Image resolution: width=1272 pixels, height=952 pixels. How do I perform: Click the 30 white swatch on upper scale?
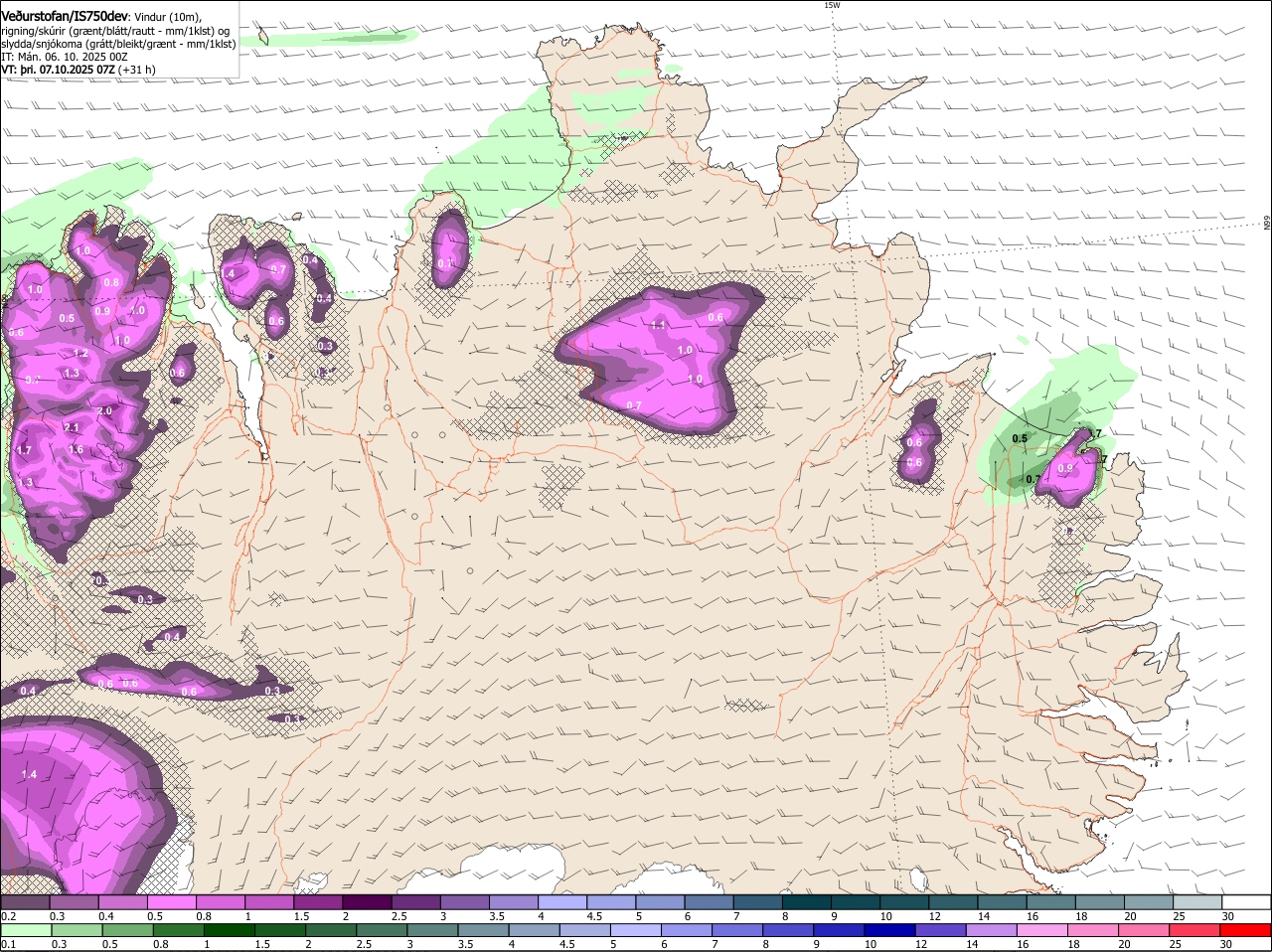(1246, 902)
